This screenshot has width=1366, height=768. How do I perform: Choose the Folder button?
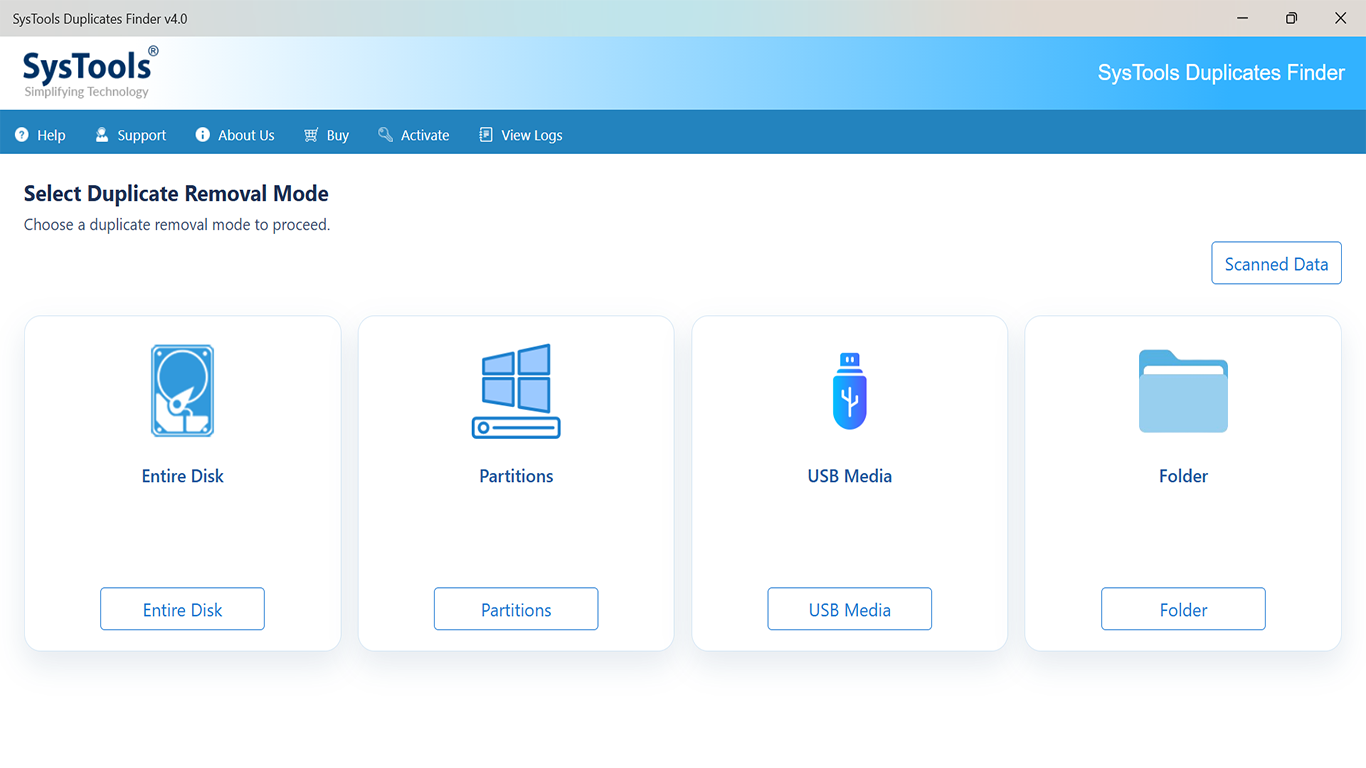pyautogui.click(x=1183, y=609)
